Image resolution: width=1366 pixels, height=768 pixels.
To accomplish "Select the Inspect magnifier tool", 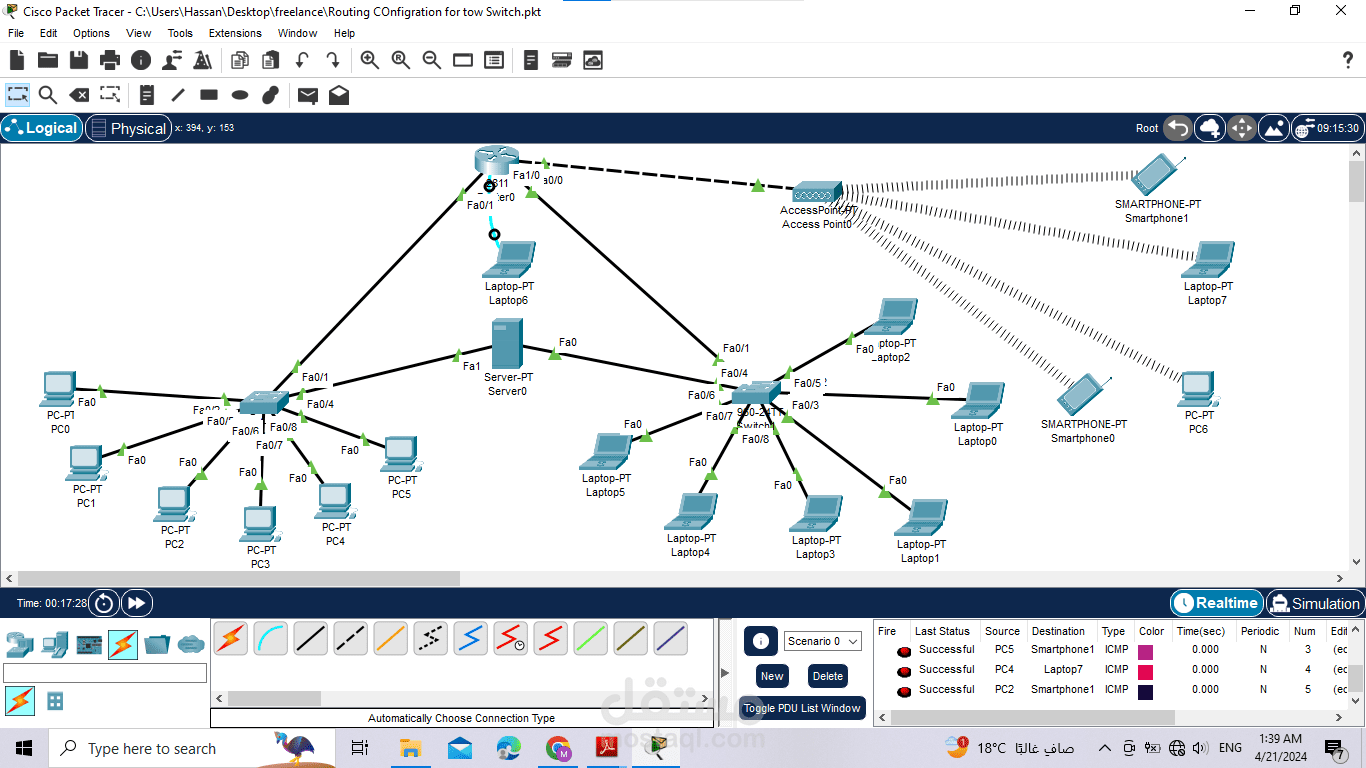I will pyautogui.click(x=47, y=95).
